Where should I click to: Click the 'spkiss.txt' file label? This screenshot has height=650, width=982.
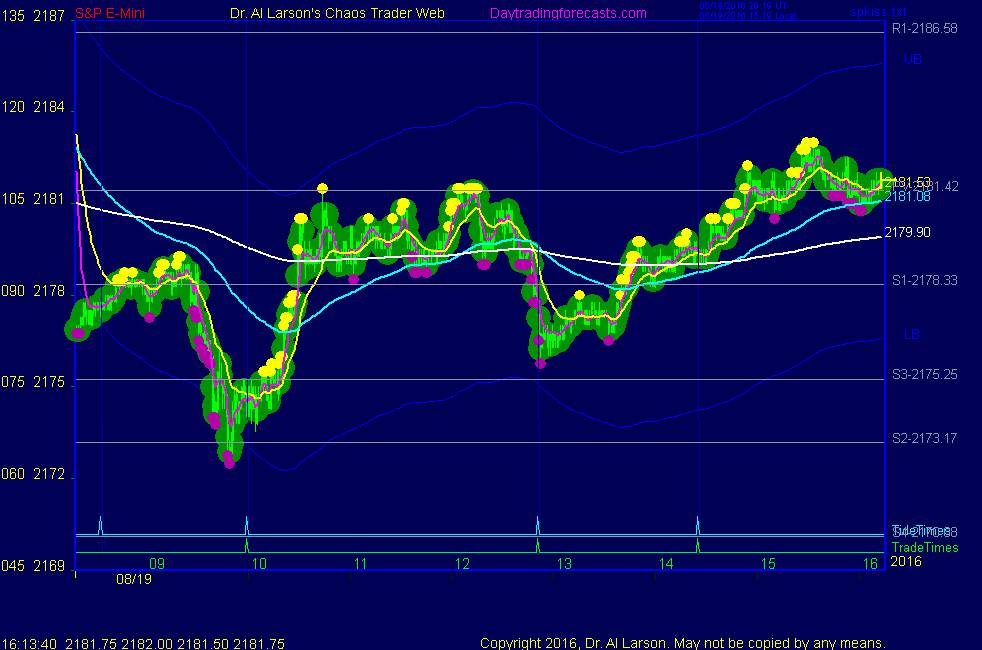click(x=878, y=12)
